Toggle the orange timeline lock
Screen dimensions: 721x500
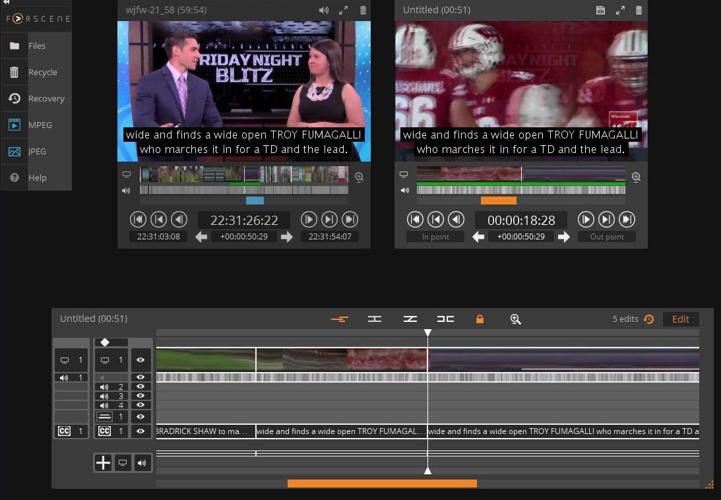pyautogui.click(x=480, y=319)
